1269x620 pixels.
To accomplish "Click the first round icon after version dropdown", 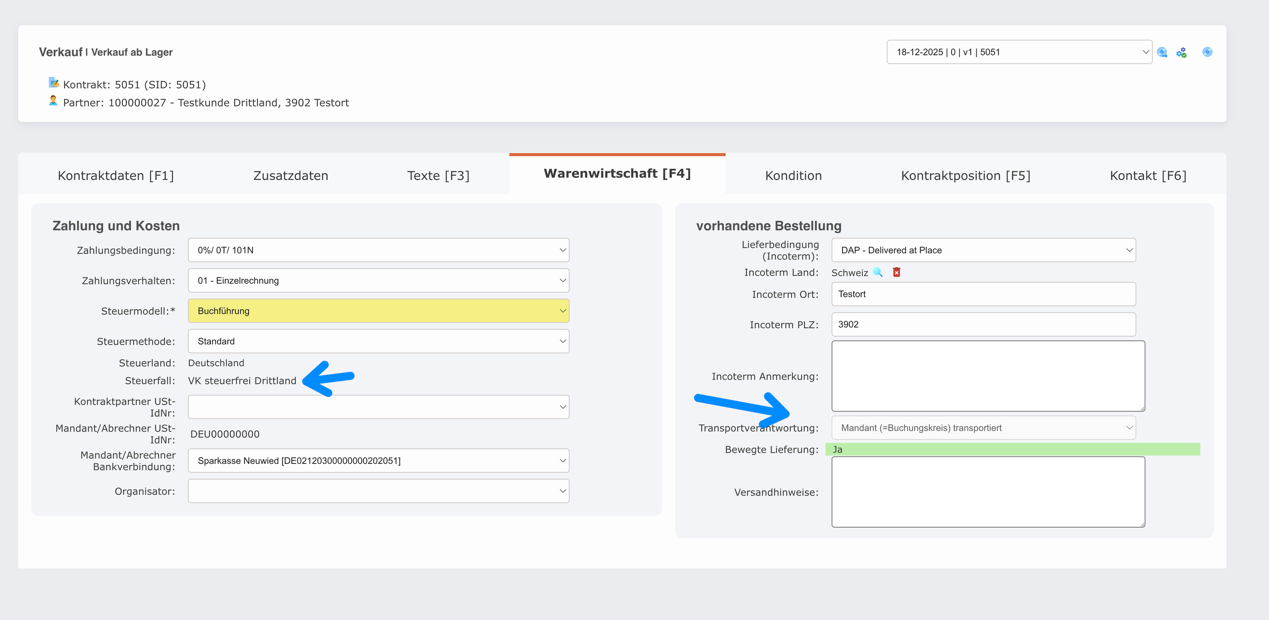I will point(1162,52).
